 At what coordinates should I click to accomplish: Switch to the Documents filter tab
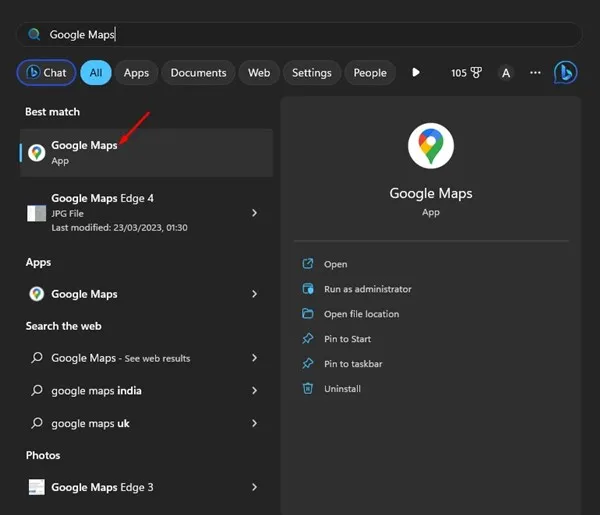(198, 73)
